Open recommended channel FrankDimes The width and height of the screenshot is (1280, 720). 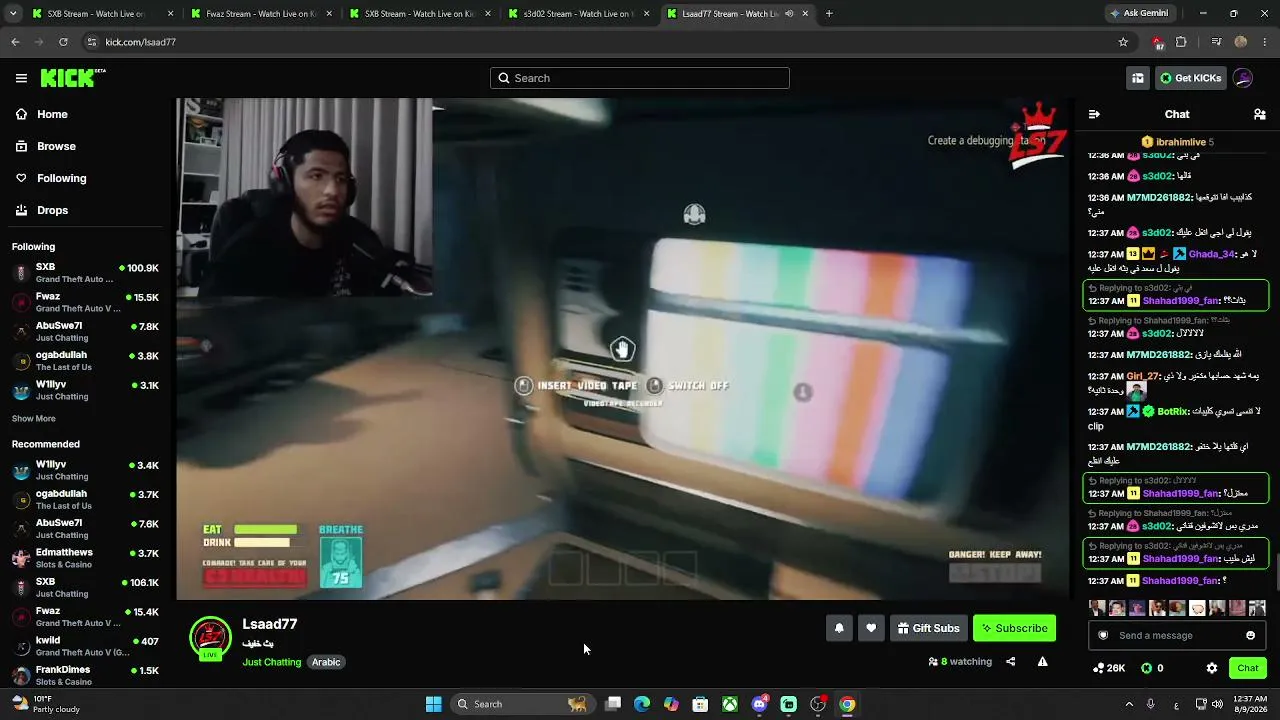[86, 675]
